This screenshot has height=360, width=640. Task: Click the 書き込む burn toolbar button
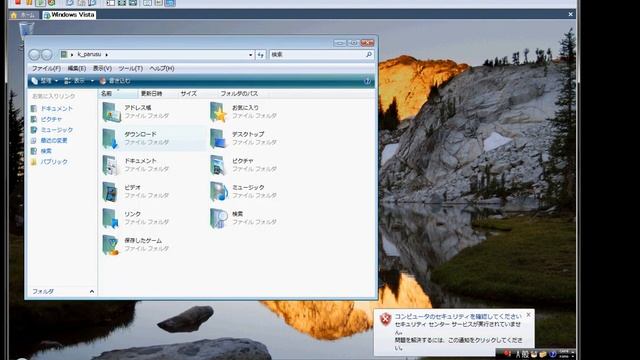(115, 81)
